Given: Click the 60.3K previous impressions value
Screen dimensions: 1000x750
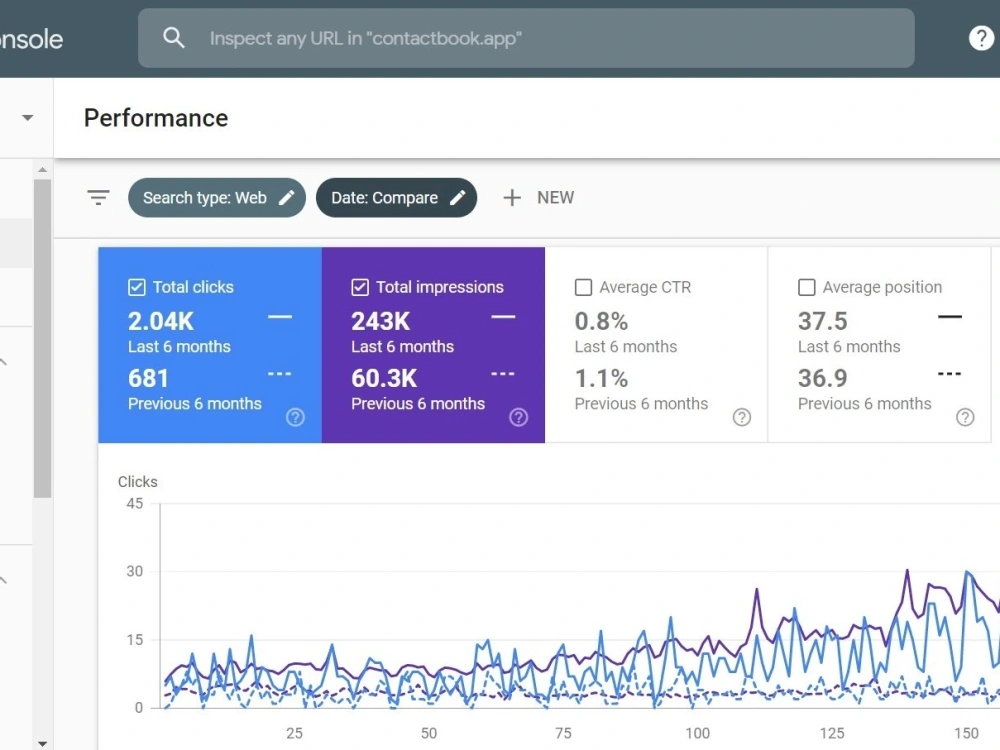Looking at the screenshot, I should pyautogui.click(x=384, y=378).
